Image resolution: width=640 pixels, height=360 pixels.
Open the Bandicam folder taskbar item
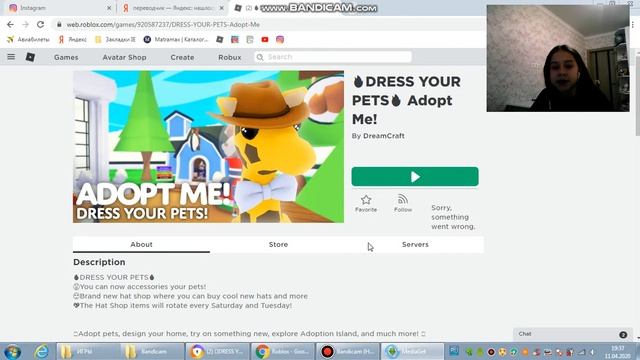[x=152, y=351]
